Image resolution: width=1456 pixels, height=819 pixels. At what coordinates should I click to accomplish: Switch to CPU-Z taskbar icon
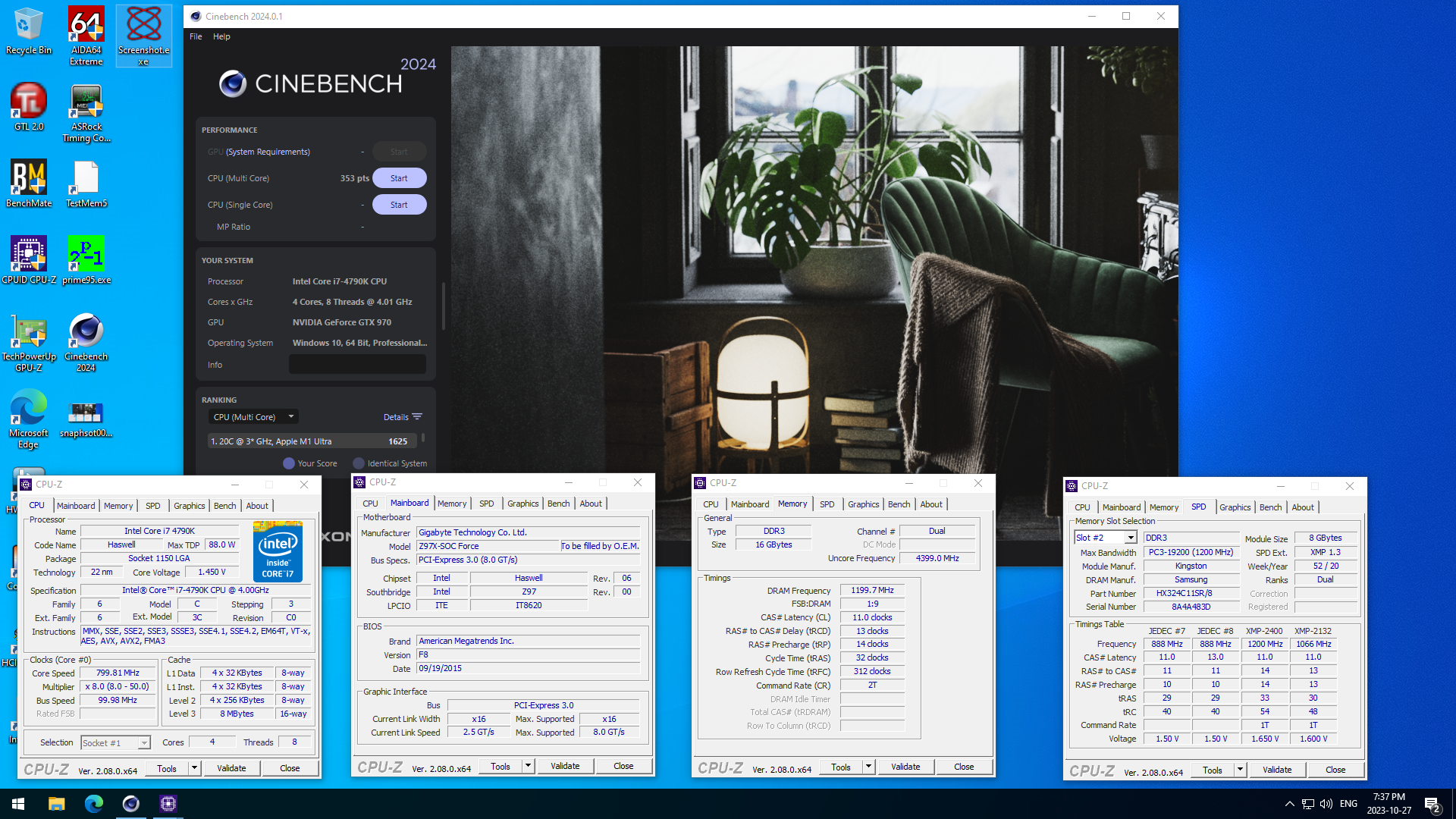click(x=168, y=804)
